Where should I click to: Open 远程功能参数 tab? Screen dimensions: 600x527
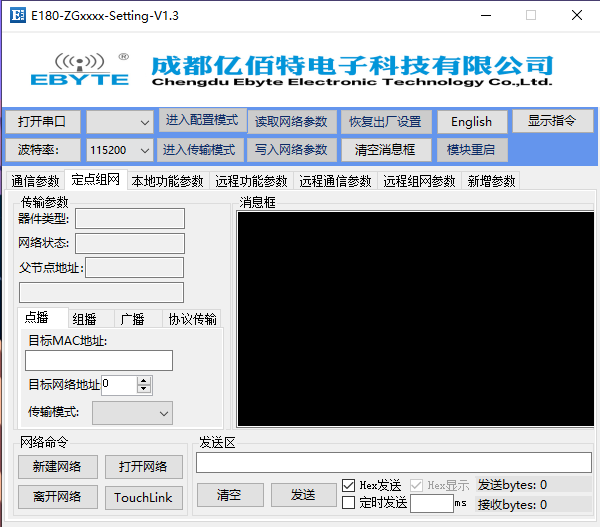(251, 181)
